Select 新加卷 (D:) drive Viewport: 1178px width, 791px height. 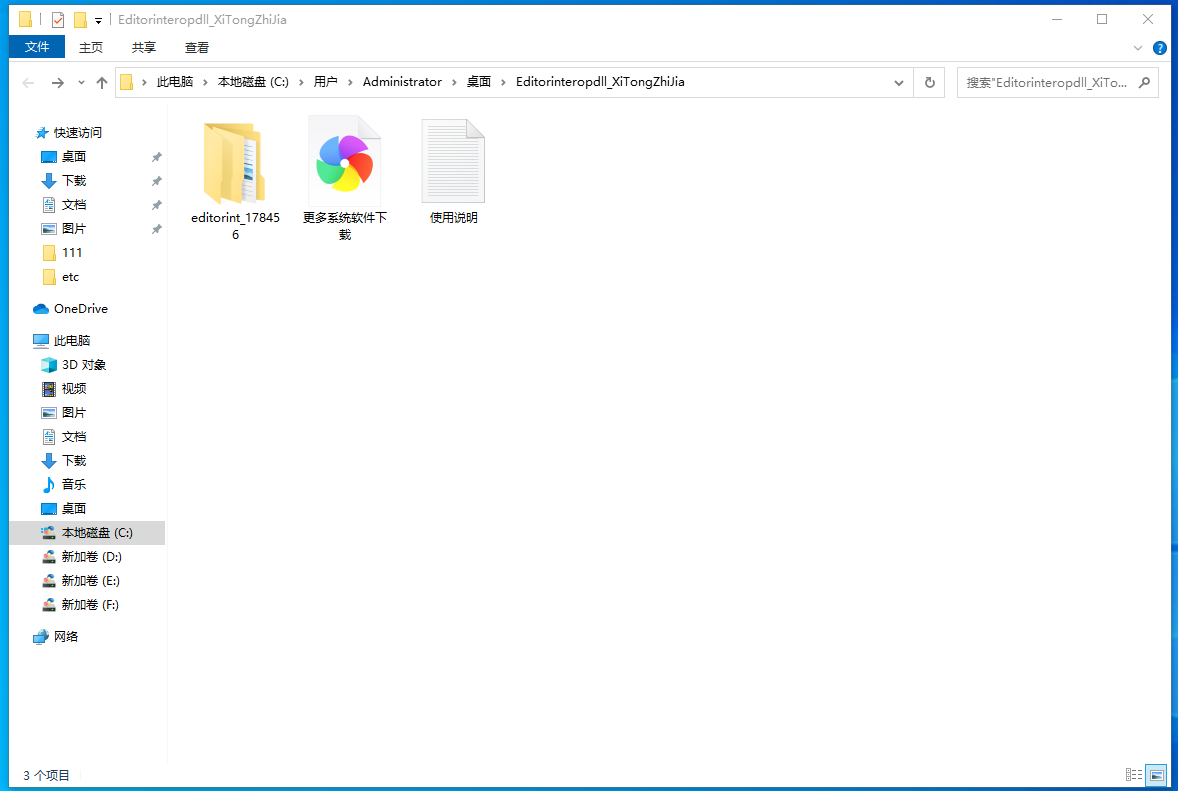coord(91,557)
